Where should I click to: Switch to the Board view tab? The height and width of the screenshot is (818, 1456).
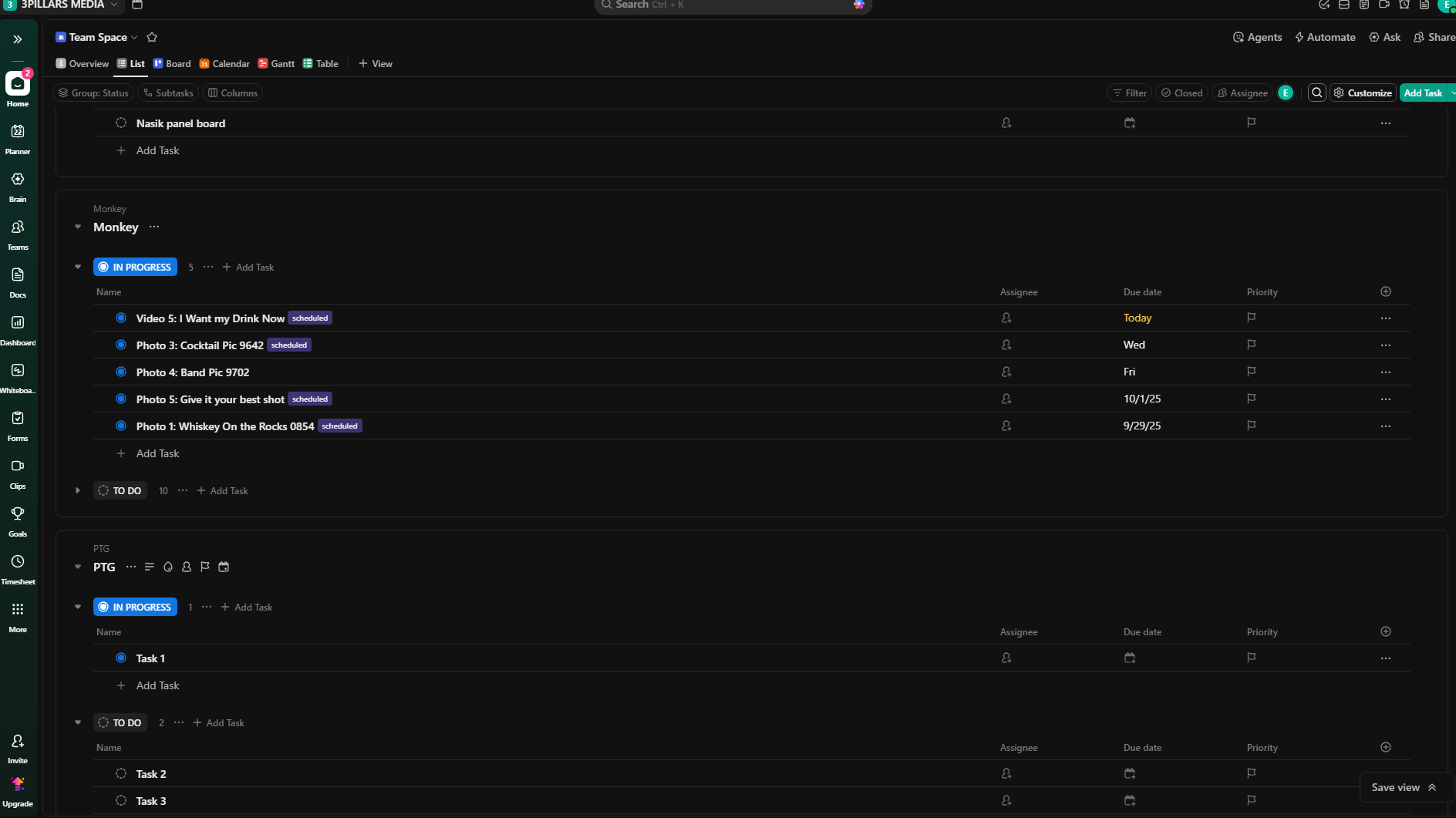(x=172, y=63)
